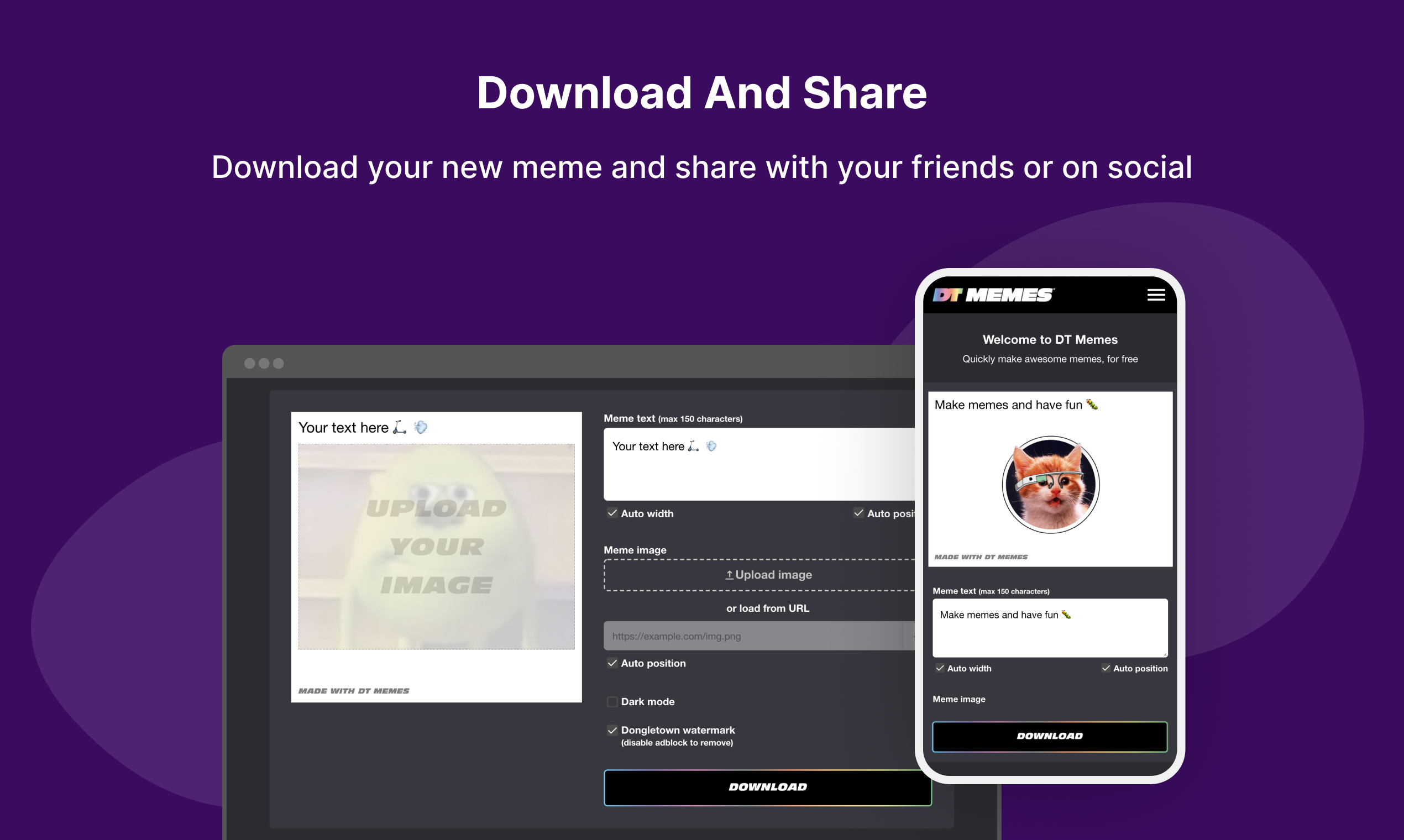Image resolution: width=1404 pixels, height=840 pixels.
Task: Toggle Auto position on phone mockup
Action: (x=1106, y=669)
